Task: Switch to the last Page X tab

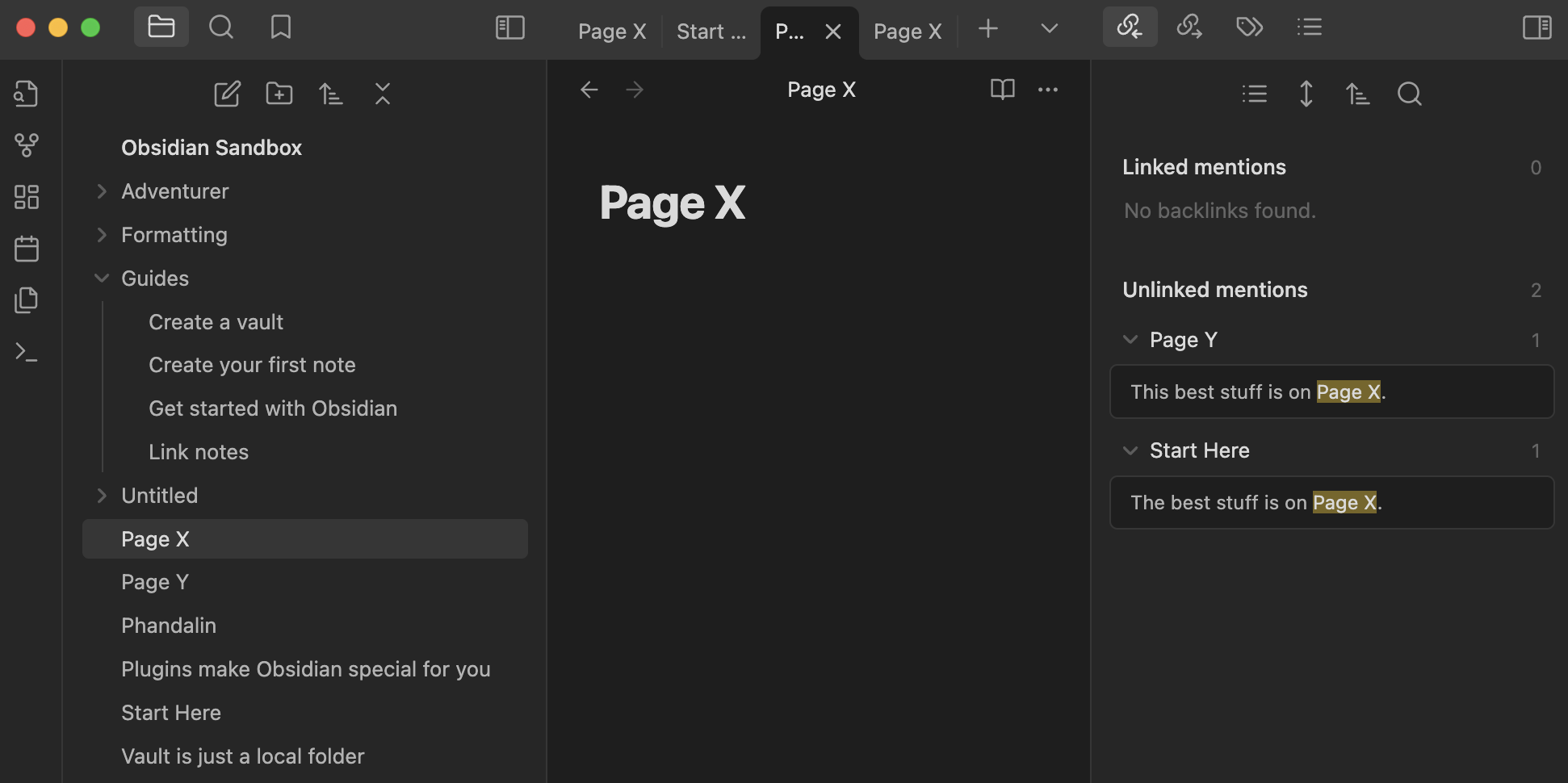Action: tap(908, 31)
